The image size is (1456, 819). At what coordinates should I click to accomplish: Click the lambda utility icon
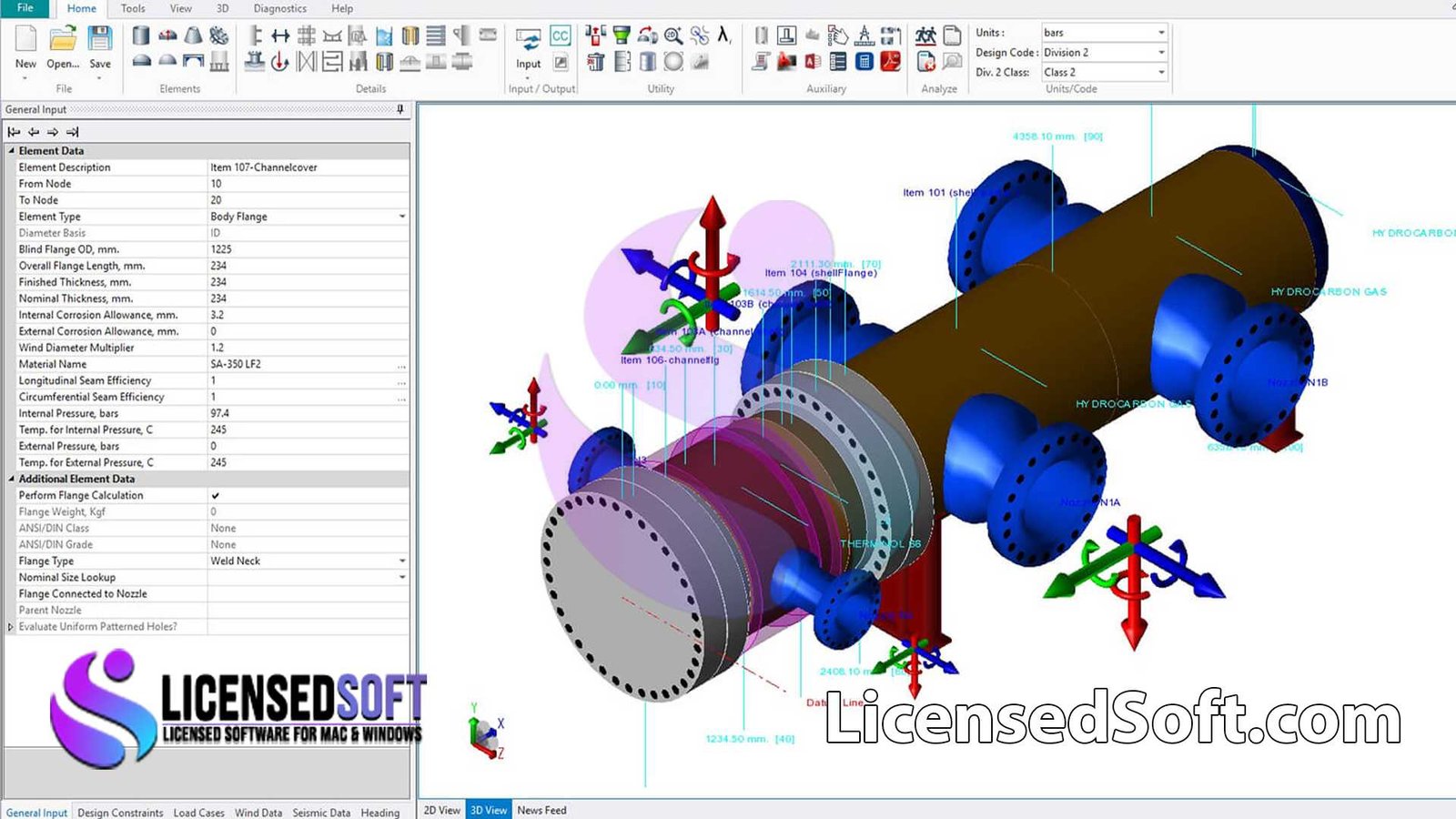click(724, 35)
